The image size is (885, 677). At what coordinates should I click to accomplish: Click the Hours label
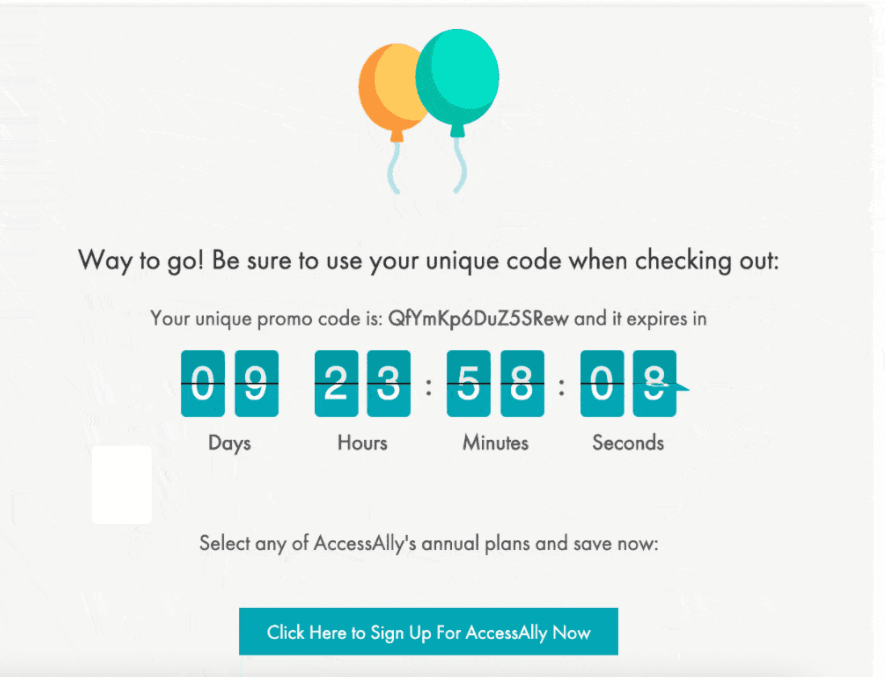tap(362, 442)
